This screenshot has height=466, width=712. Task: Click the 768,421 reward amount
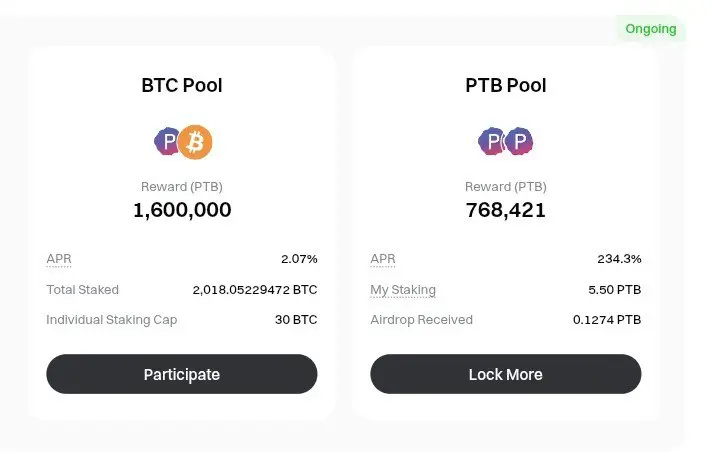pos(505,210)
